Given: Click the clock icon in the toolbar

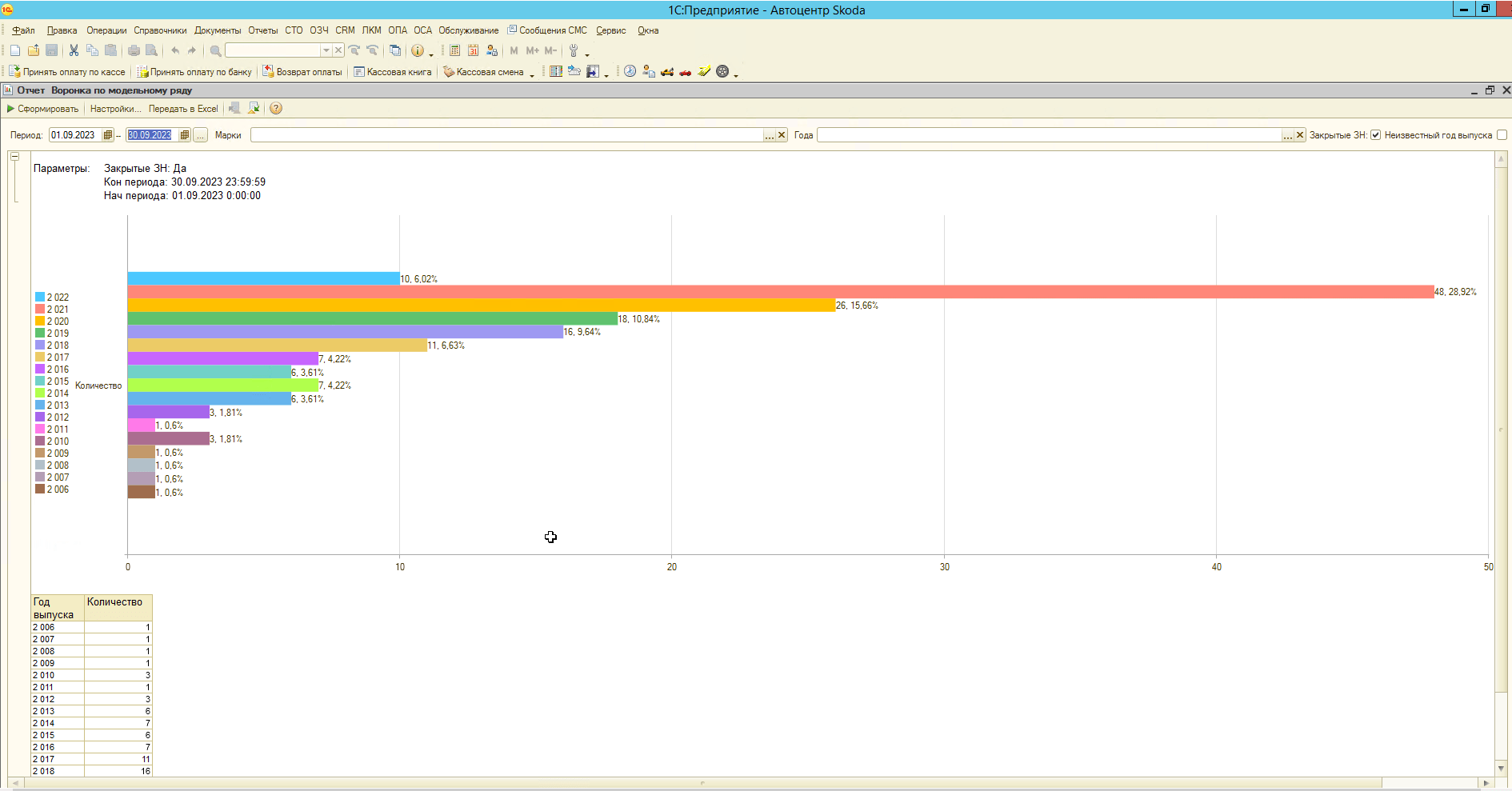Looking at the screenshot, I should (x=630, y=72).
